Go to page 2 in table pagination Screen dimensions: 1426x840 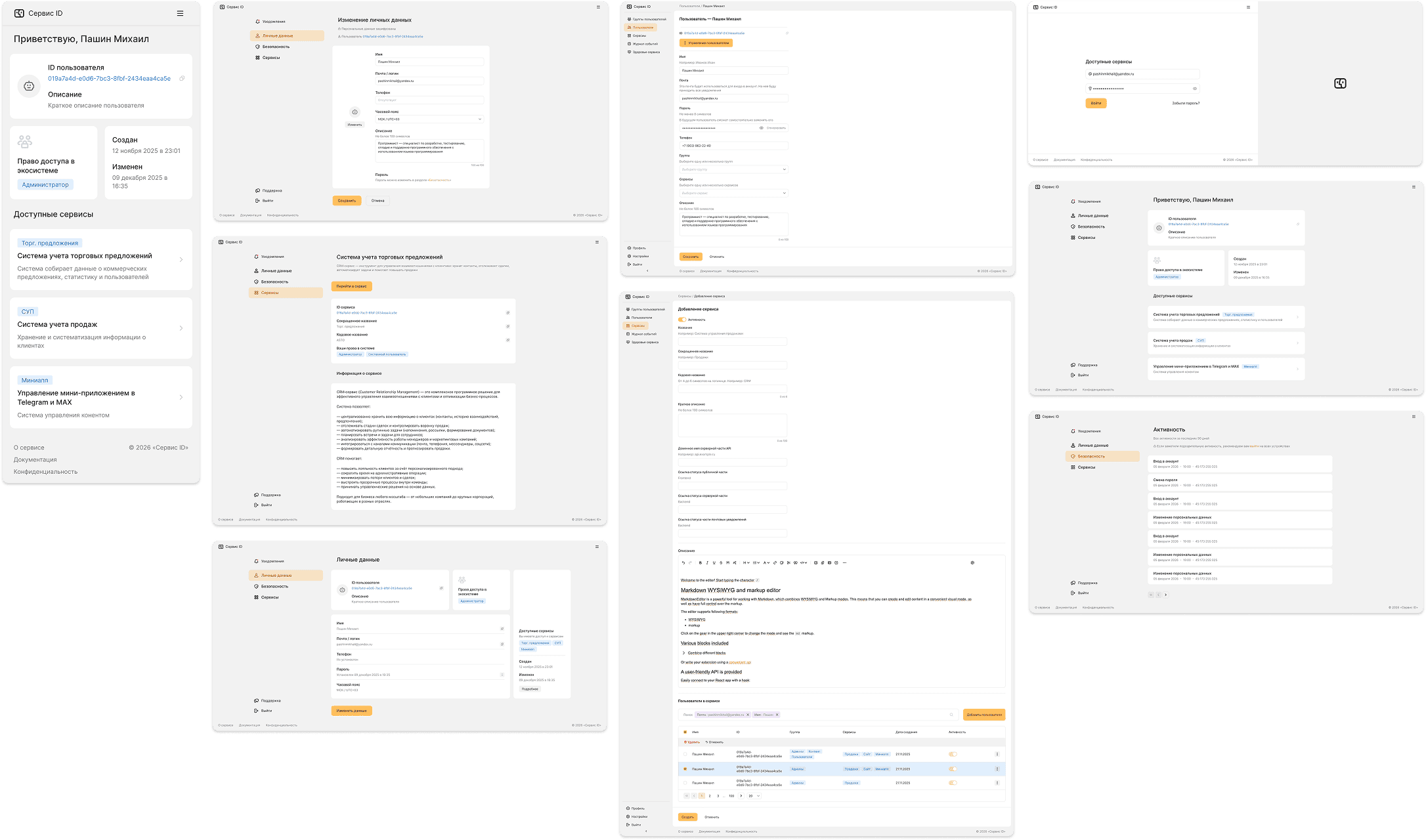[710, 796]
